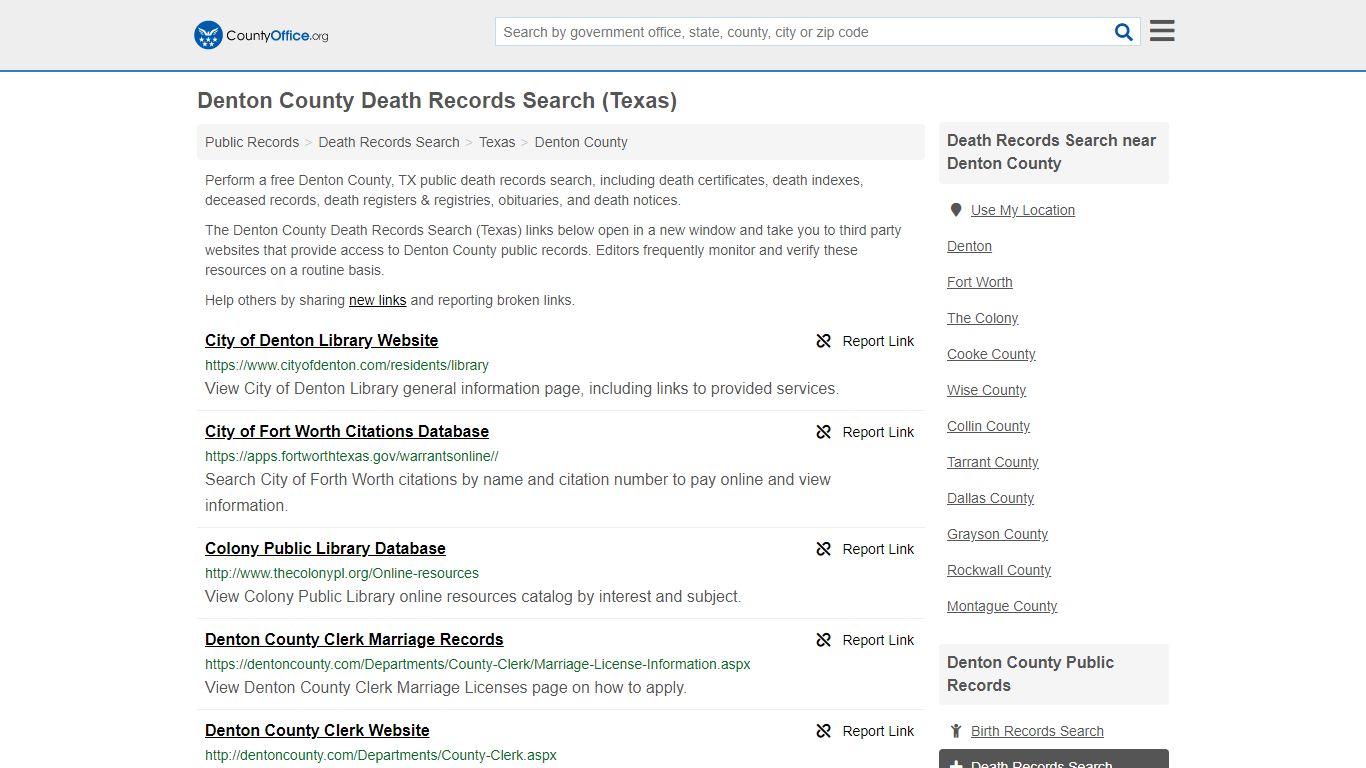
Task: Open City of Denton Library Website title
Action: point(321,340)
